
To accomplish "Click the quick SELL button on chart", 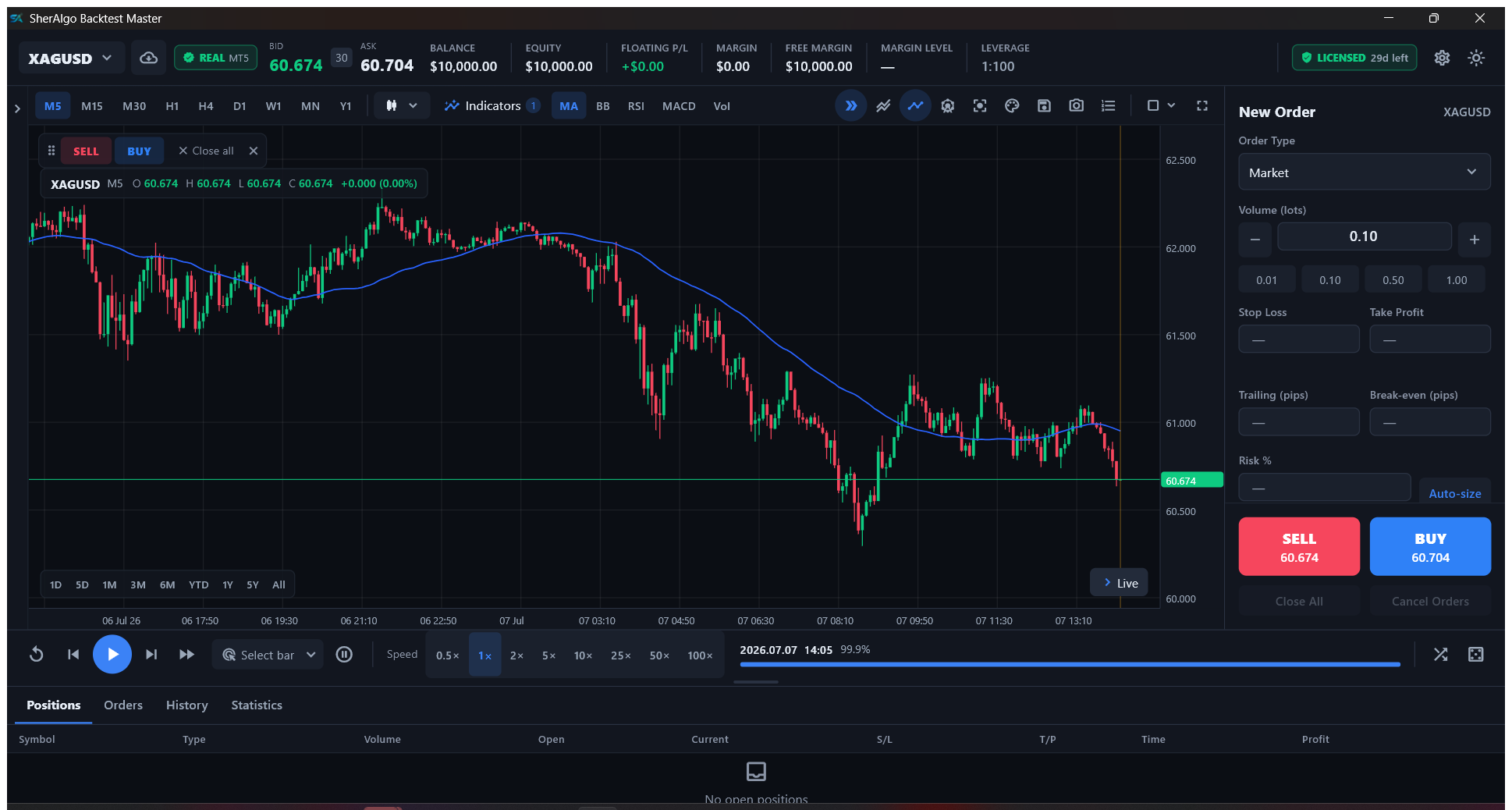I will click(x=86, y=151).
